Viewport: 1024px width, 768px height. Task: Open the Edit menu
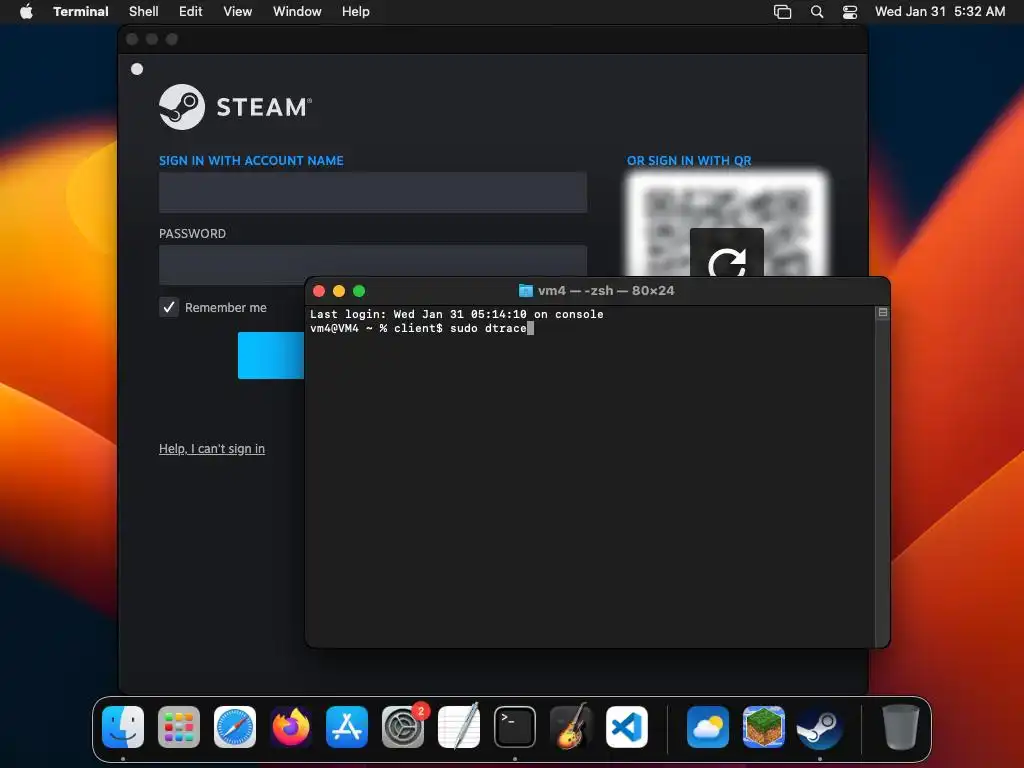click(x=191, y=11)
